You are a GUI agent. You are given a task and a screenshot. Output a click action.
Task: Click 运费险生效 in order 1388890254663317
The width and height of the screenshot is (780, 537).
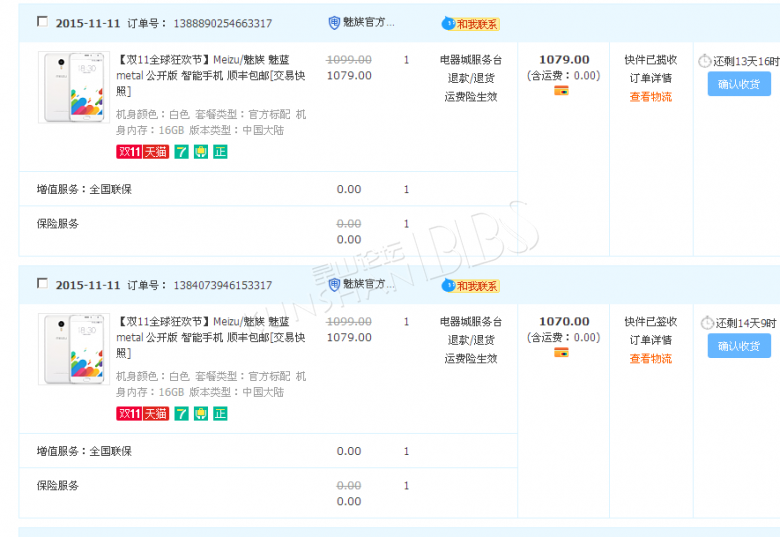[x=471, y=97]
